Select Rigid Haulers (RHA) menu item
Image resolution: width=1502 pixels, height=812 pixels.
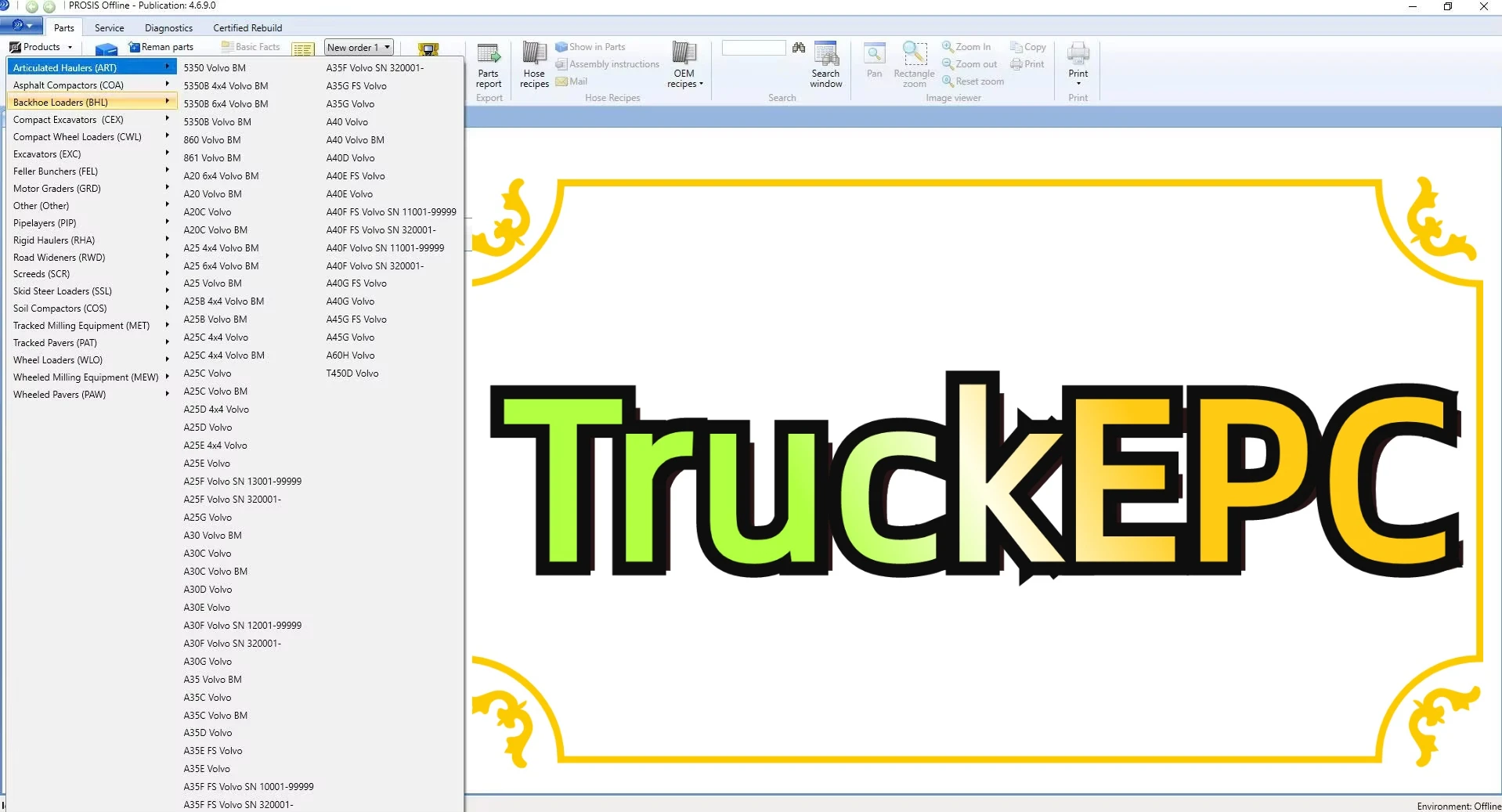(x=92, y=240)
